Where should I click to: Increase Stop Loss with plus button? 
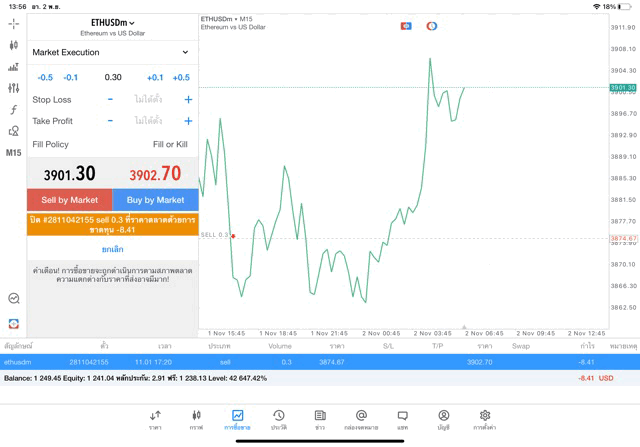[x=188, y=100]
